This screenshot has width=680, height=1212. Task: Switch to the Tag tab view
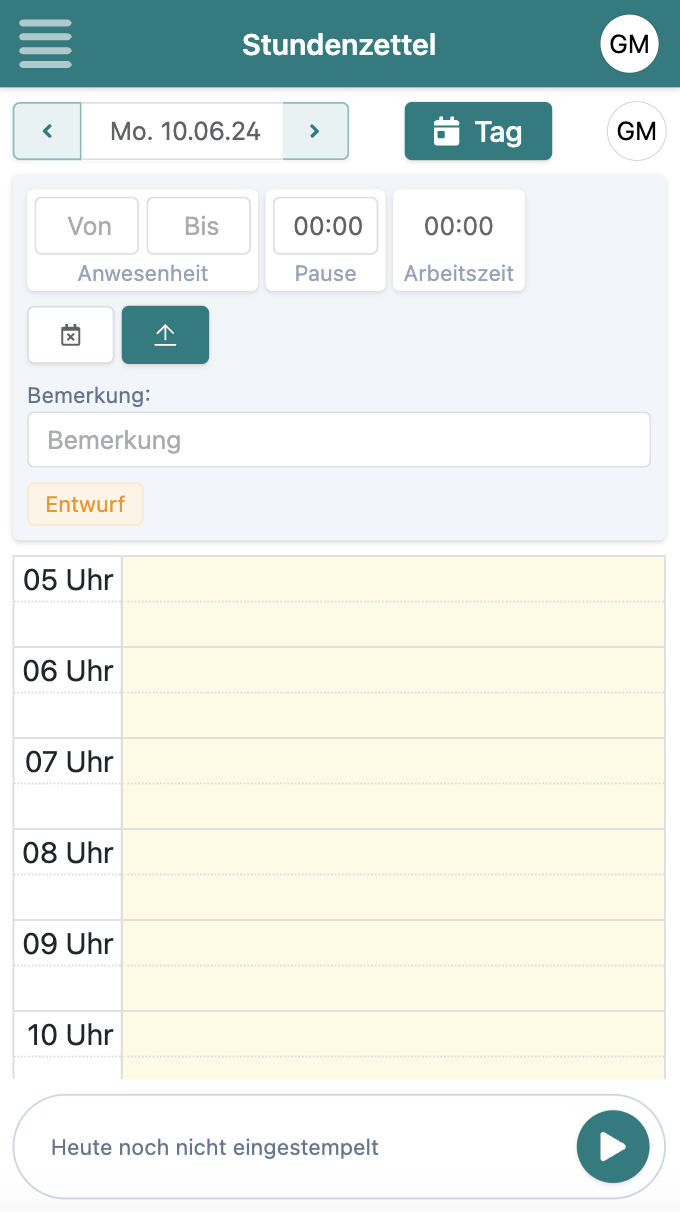coord(478,130)
